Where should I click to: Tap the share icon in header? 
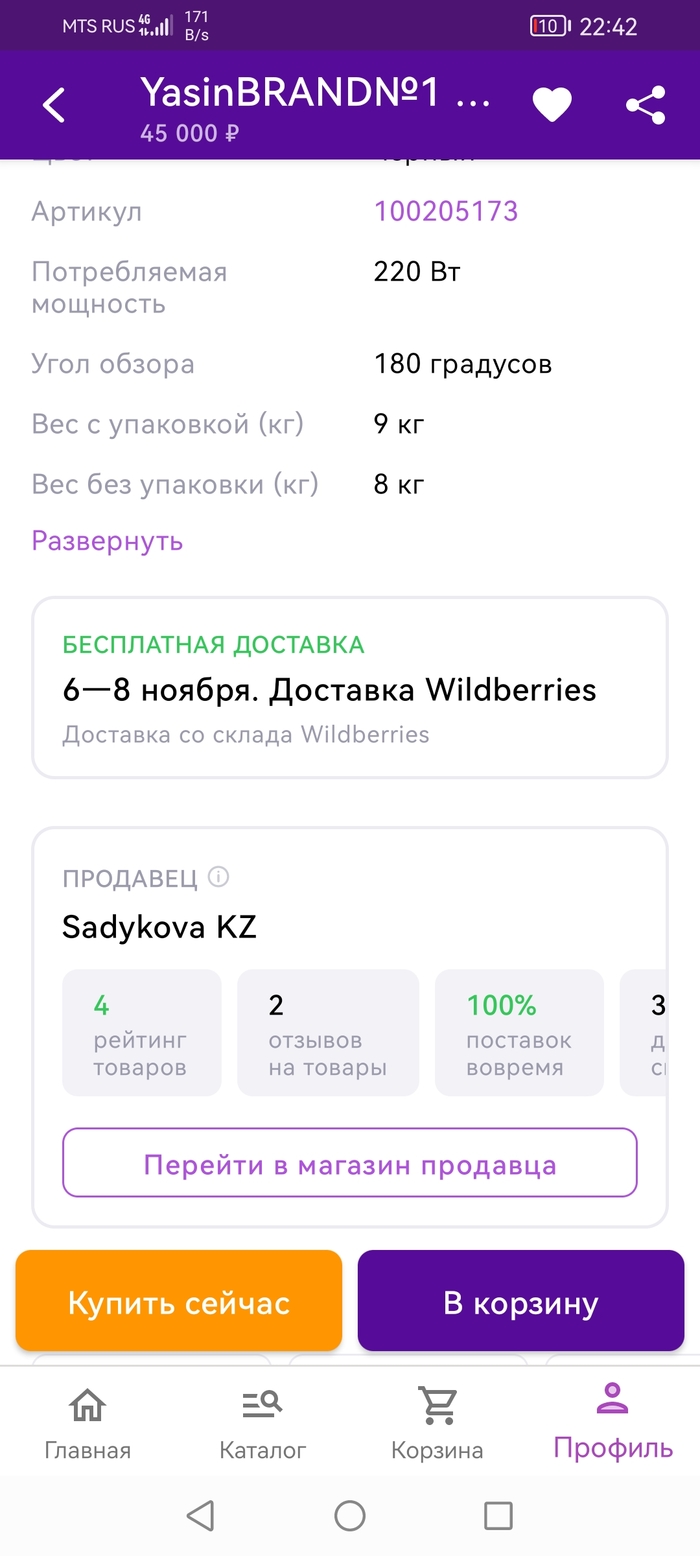[x=645, y=105]
